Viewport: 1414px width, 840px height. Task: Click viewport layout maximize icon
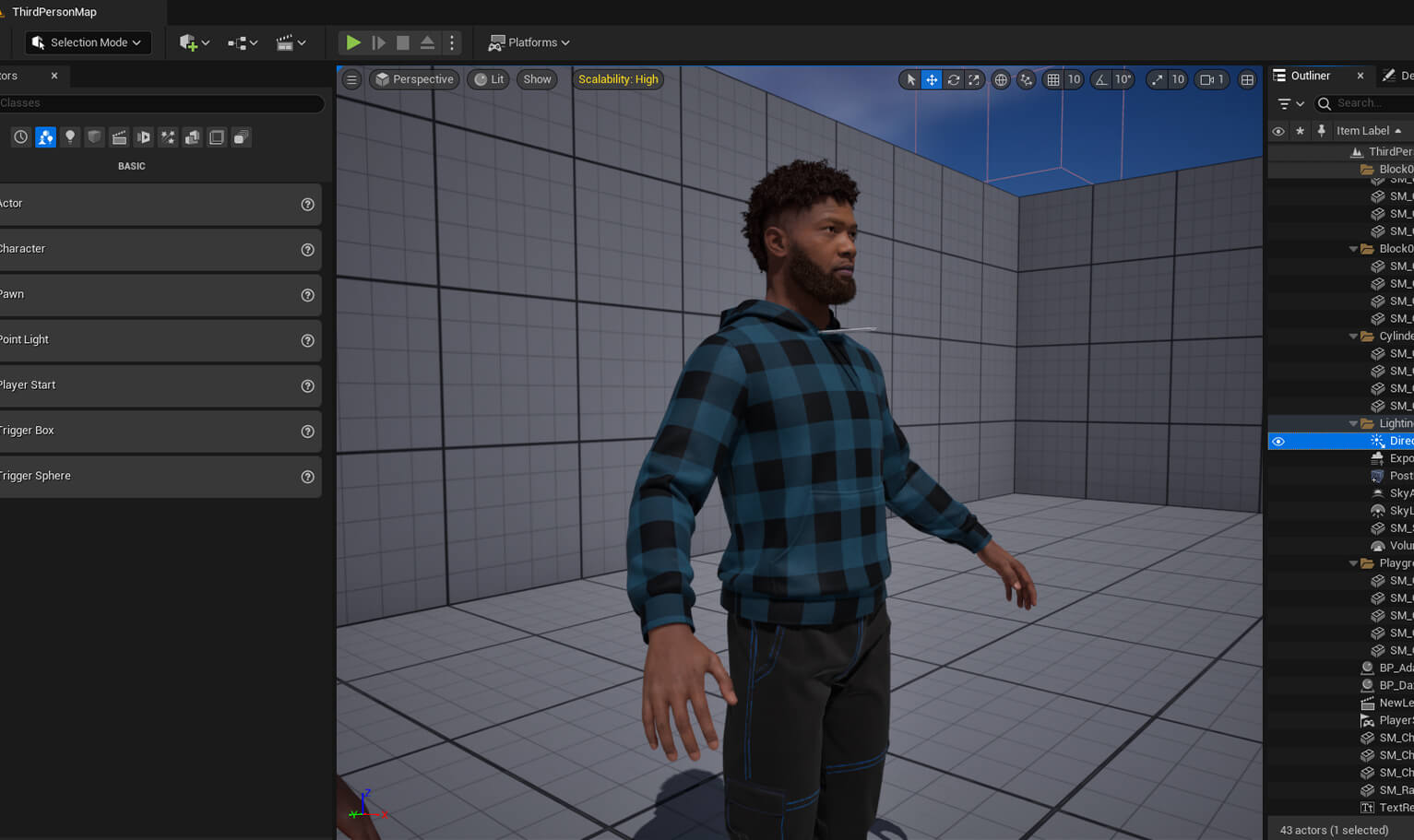click(1247, 80)
